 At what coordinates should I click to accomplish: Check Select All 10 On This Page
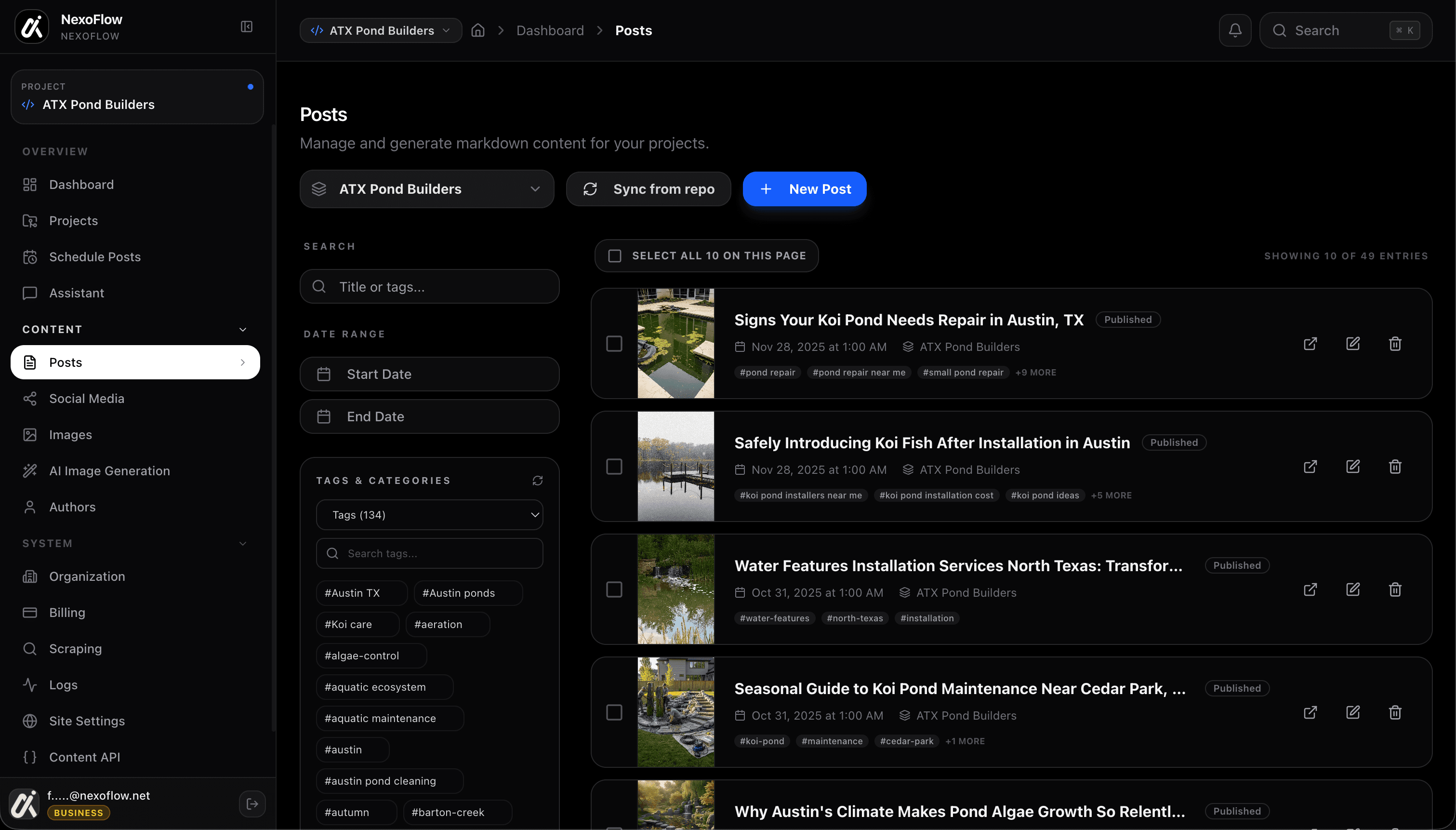click(x=614, y=255)
